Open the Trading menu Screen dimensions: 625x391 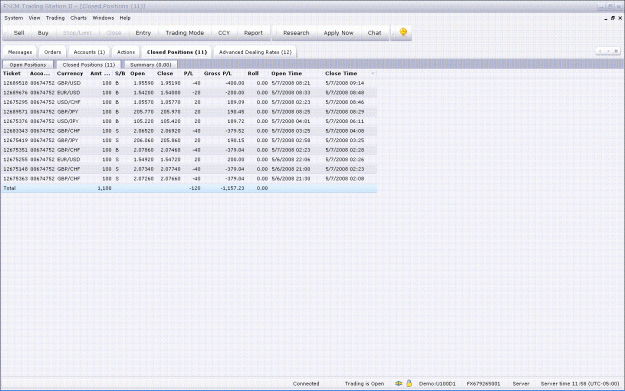[55, 18]
